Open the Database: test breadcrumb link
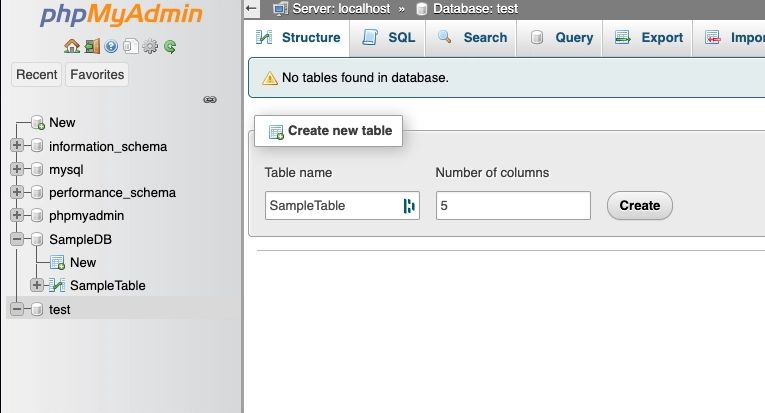 click(x=476, y=9)
